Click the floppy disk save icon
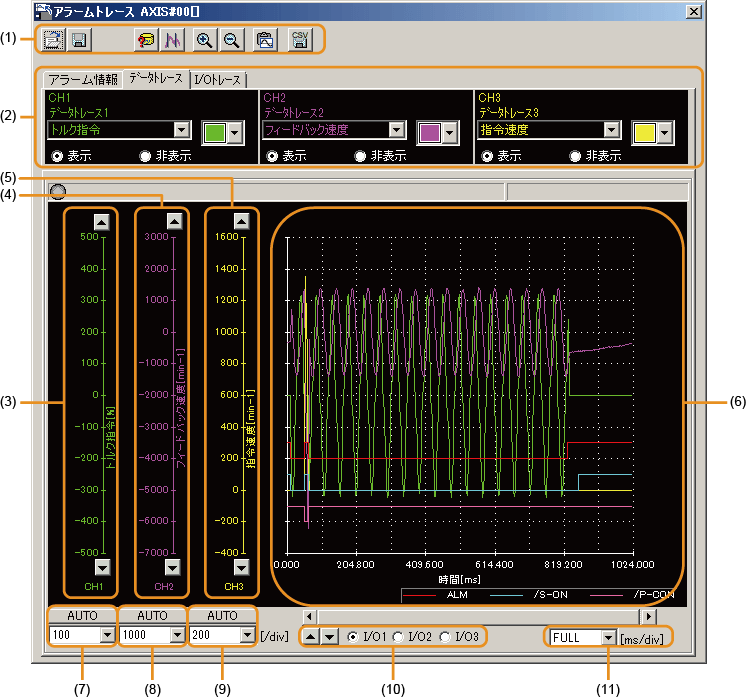This screenshot has width=746, height=699. pos(78,39)
